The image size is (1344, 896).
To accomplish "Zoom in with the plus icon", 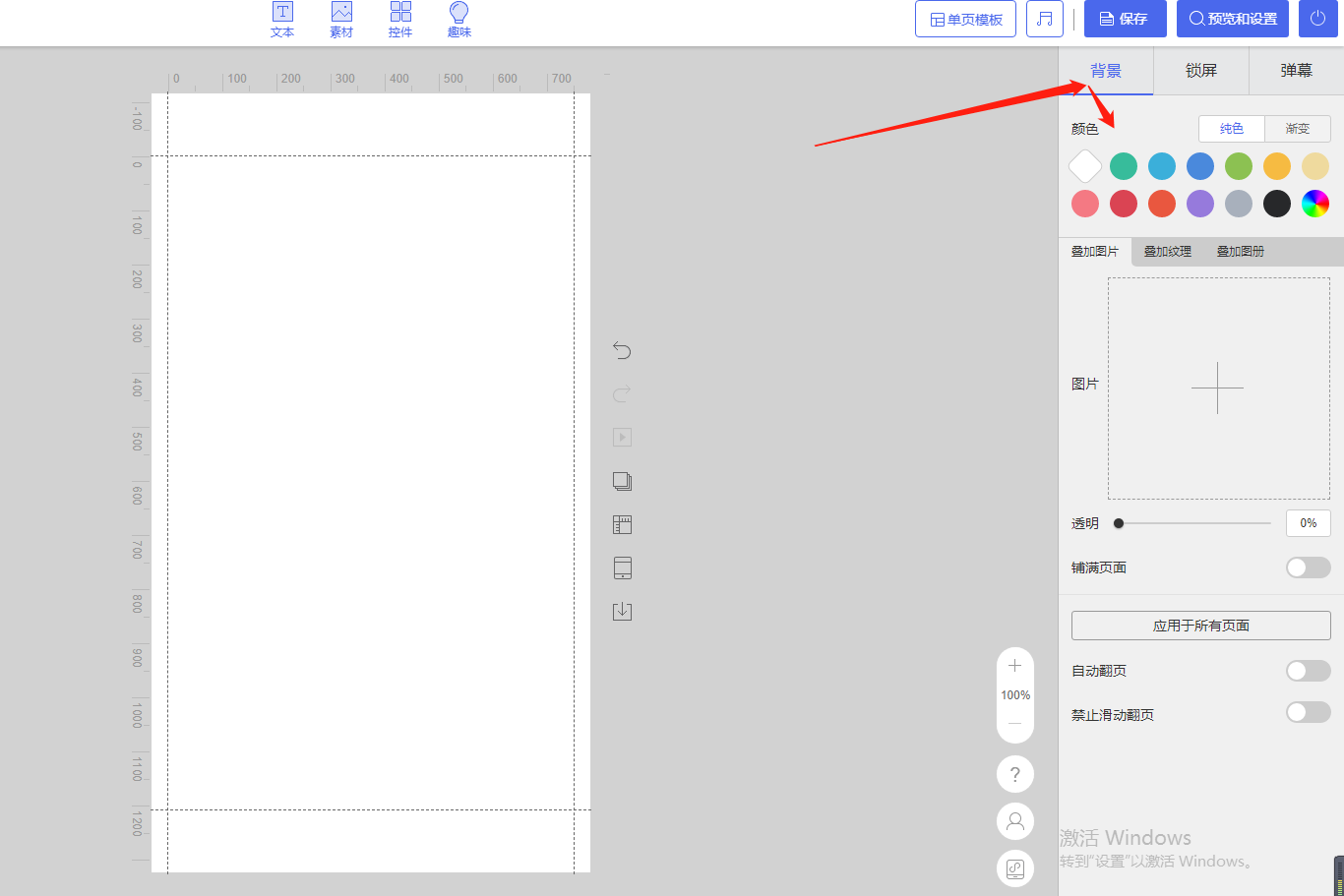I will pyautogui.click(x=1015, y=666).
